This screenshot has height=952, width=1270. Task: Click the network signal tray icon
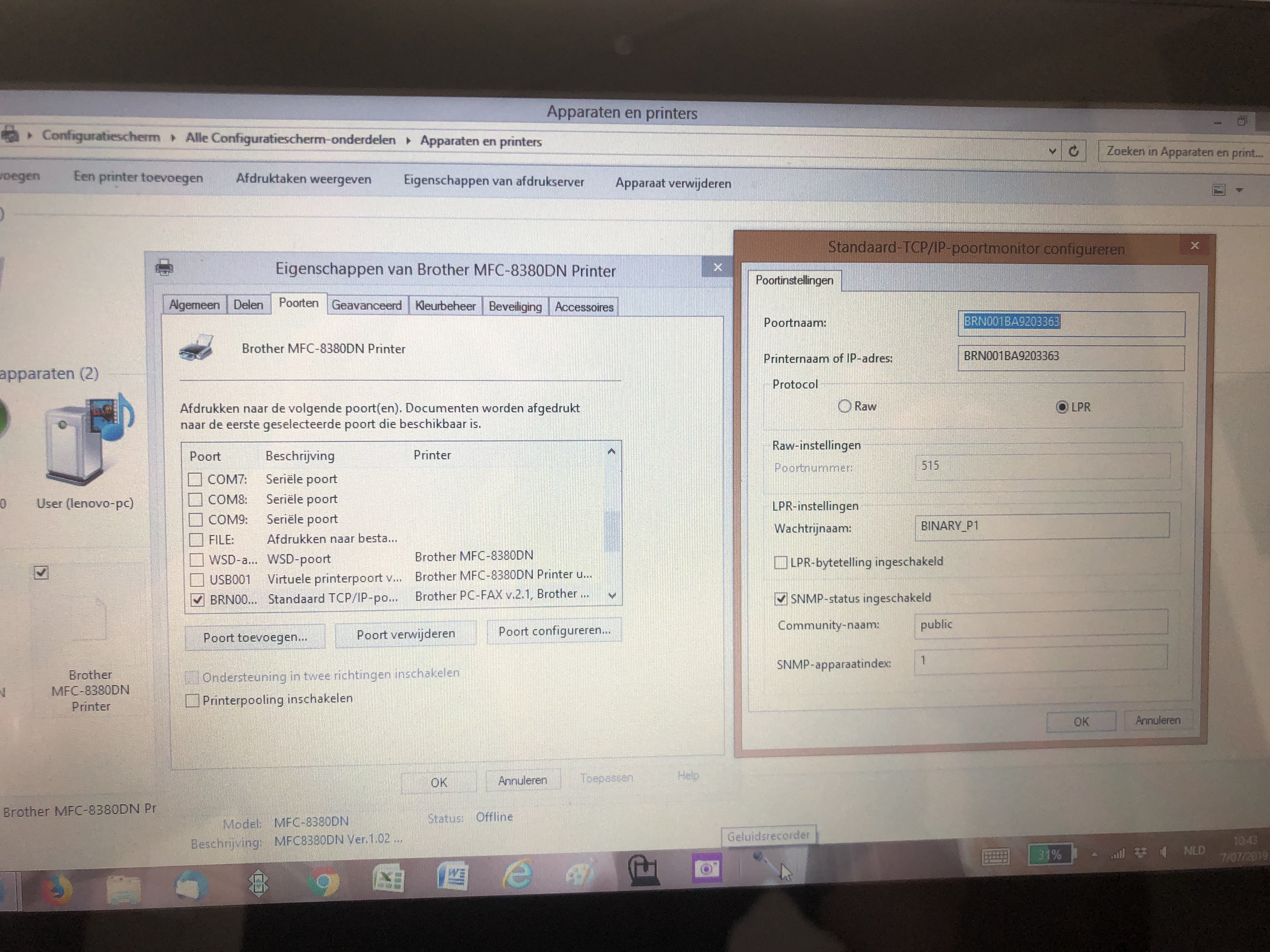click(1118, 854)
